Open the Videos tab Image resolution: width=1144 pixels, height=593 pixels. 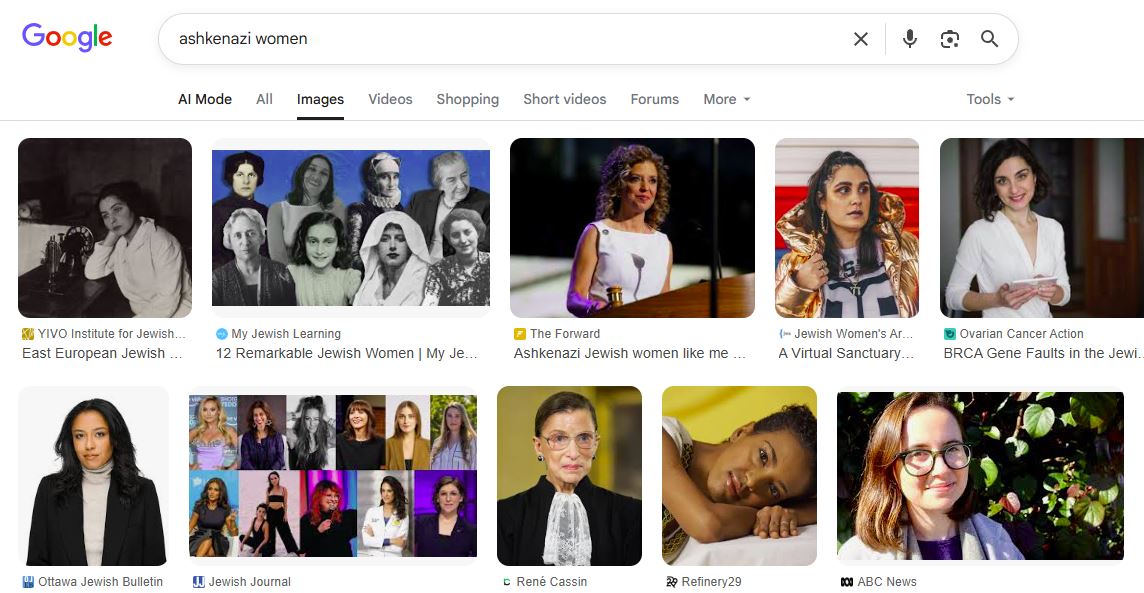[x=390, y=99]
